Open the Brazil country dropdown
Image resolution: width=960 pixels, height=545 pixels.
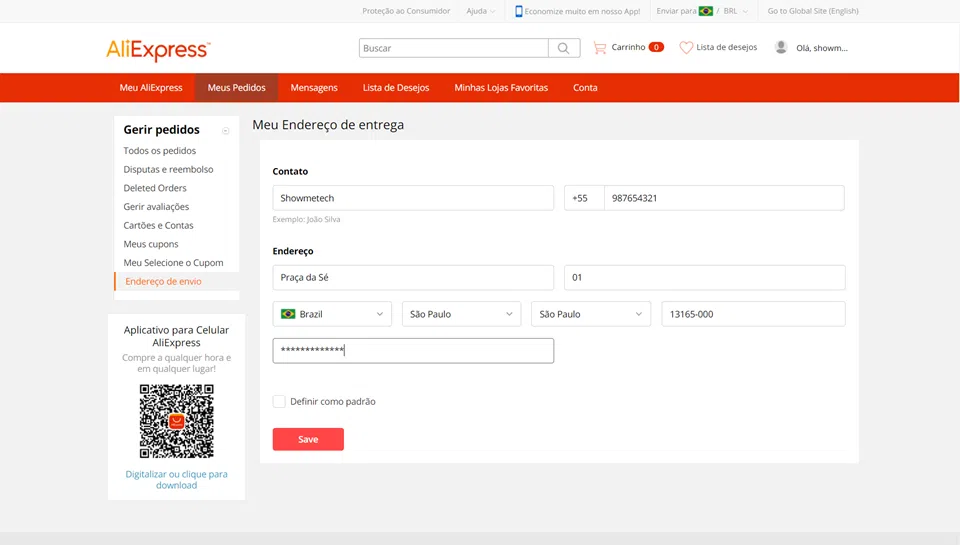click(332, 314)
